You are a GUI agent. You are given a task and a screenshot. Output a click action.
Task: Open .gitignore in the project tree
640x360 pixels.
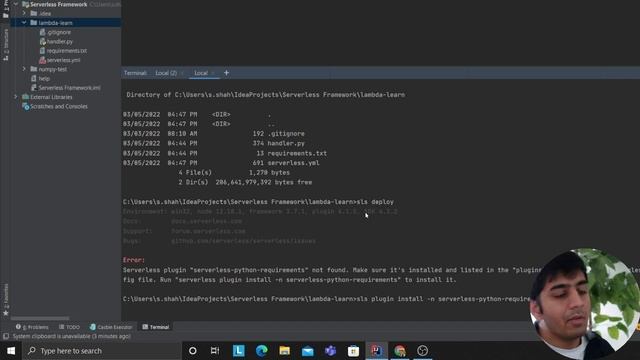point(59,32)
